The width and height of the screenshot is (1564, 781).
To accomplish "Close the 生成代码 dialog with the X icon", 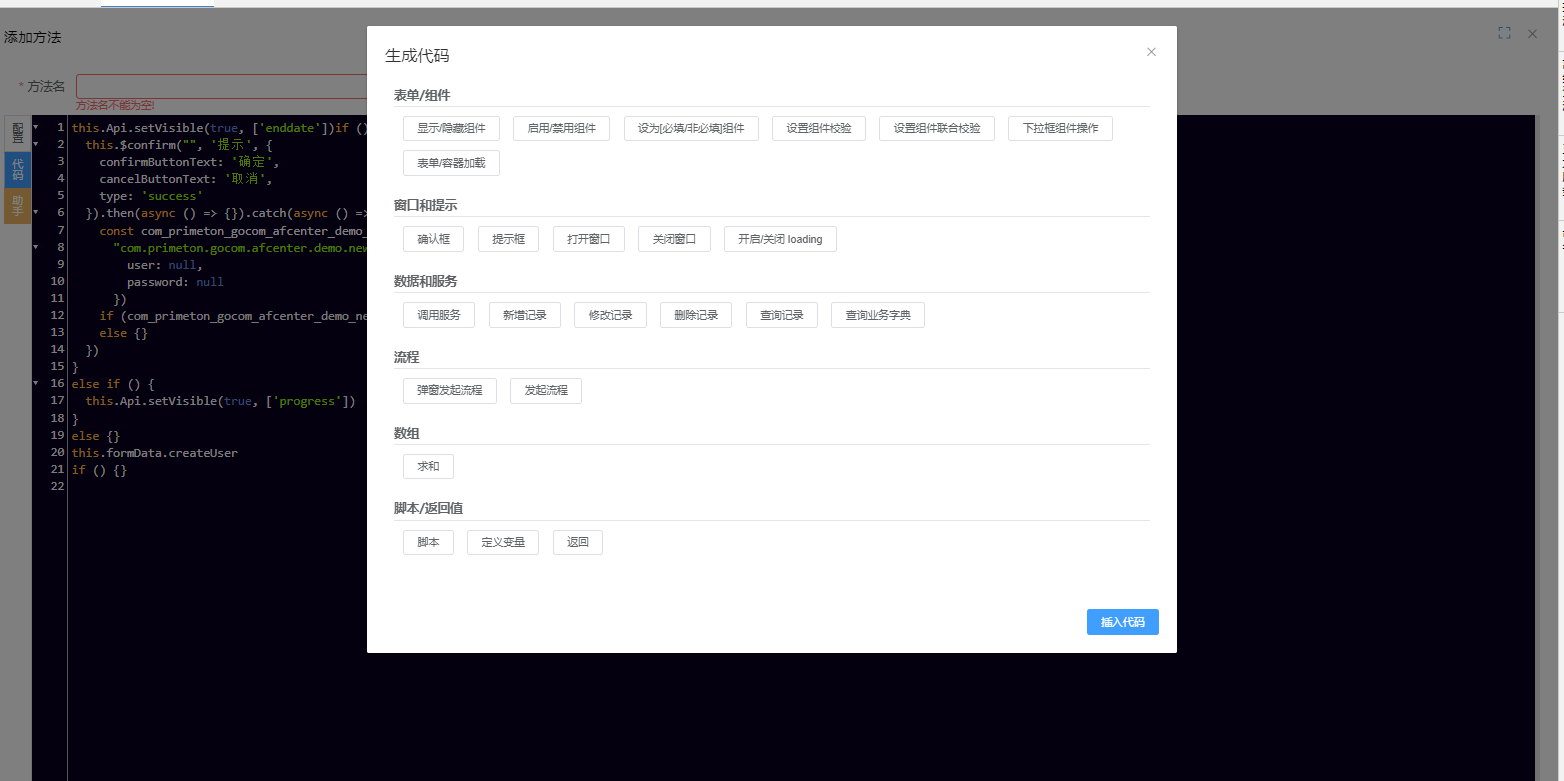I will [x=1151, y=52].
